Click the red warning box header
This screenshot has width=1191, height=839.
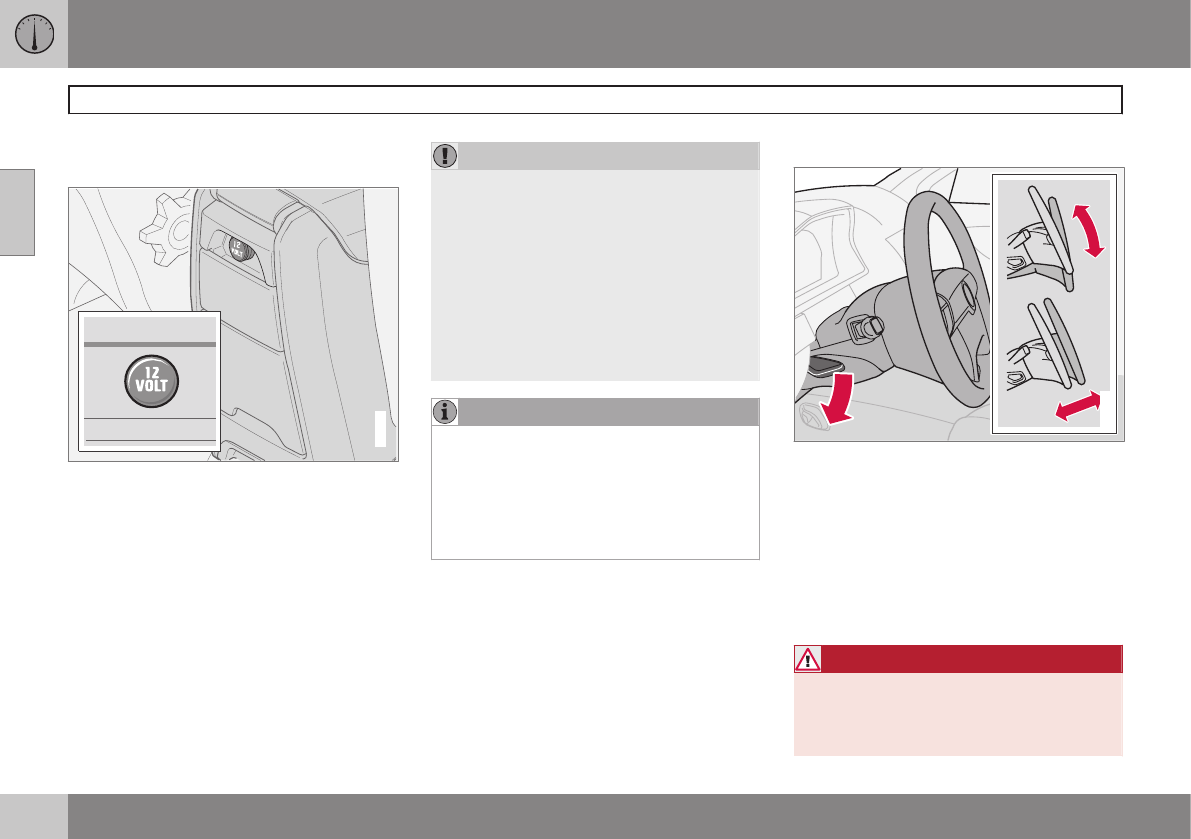[958, 659]
